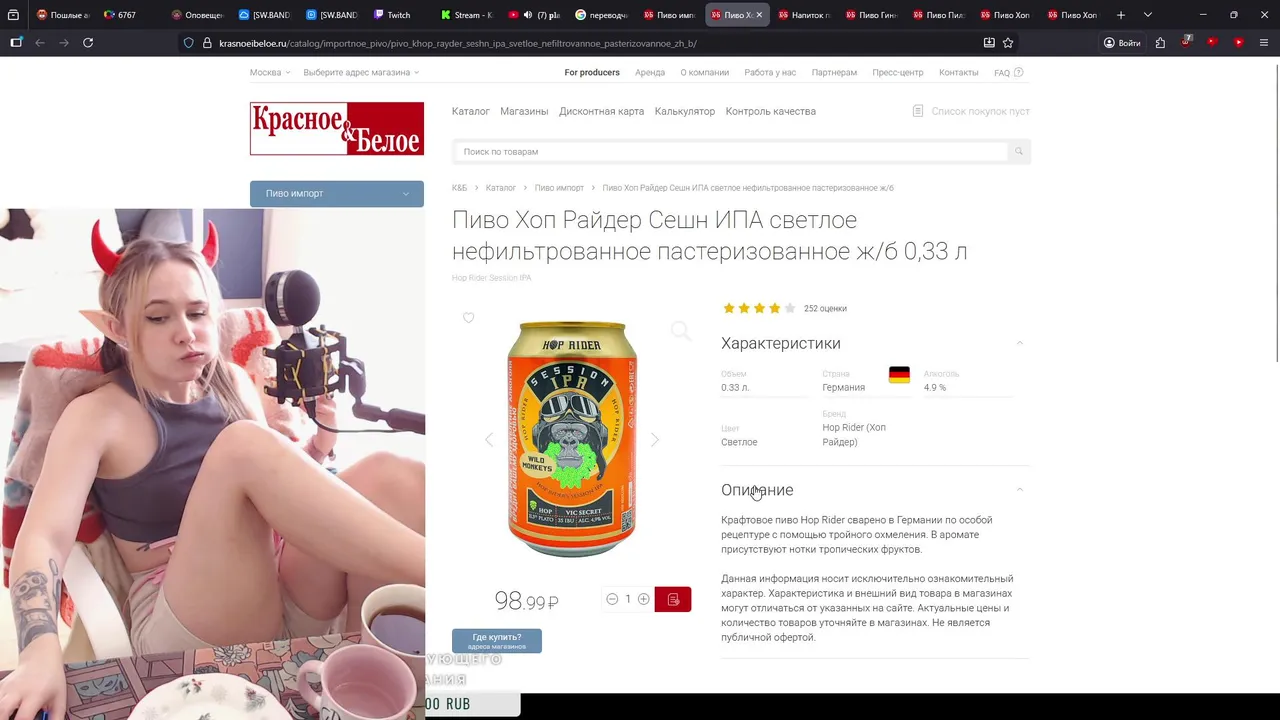Expand the Пиво импорт category dropdown
Screen dimensions: 1280x720
pos(337,194)
